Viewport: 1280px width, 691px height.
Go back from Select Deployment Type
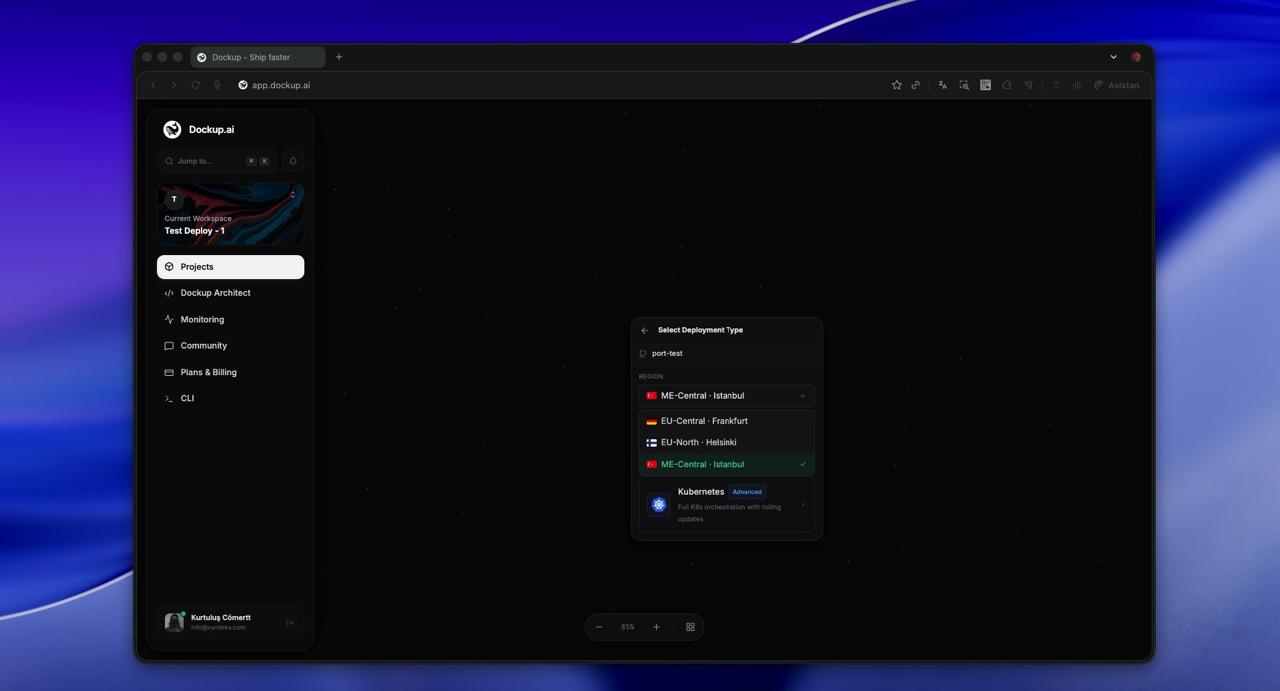tap(645, 330)
